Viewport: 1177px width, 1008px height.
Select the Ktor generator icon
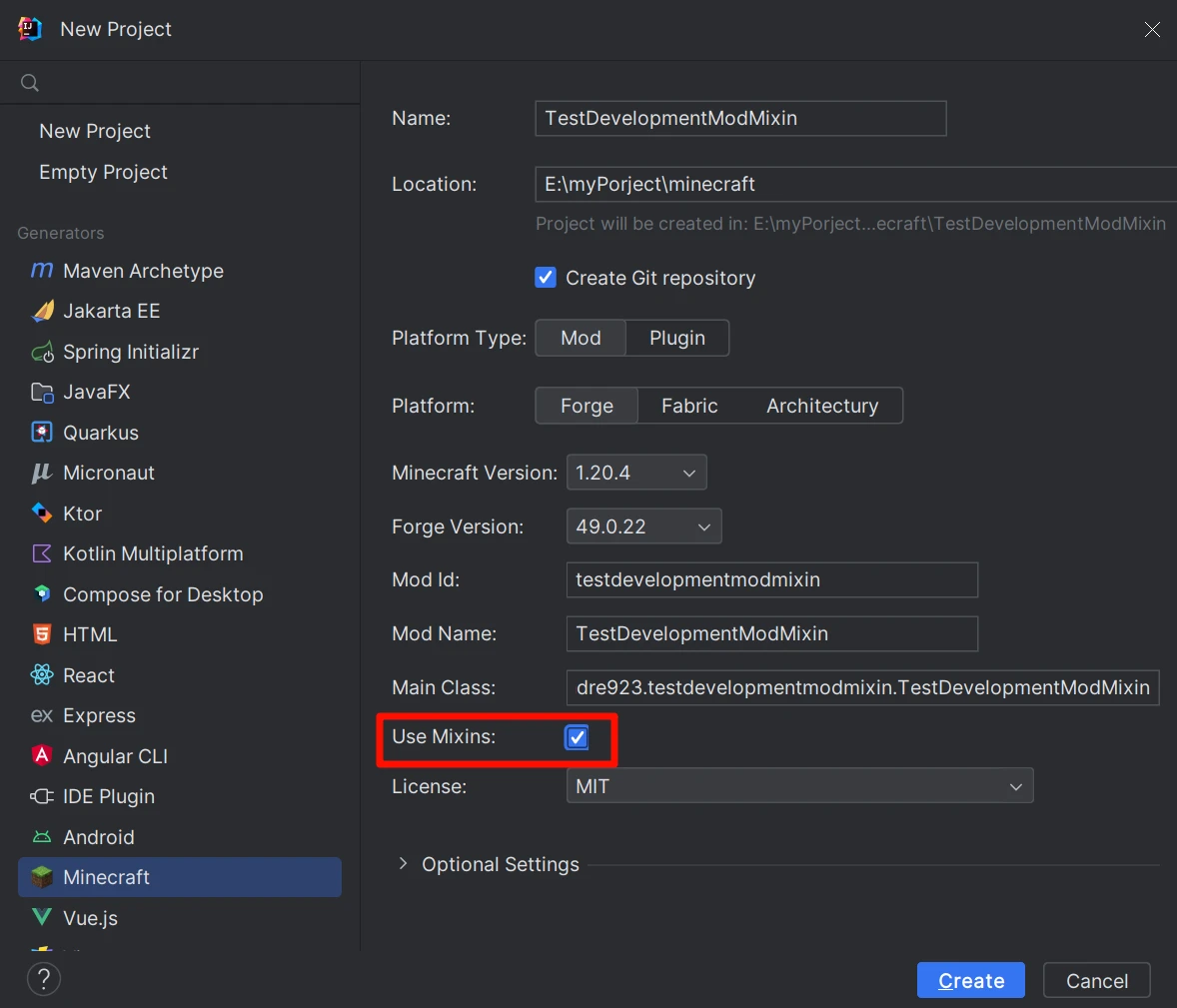(x=42, y=513)
